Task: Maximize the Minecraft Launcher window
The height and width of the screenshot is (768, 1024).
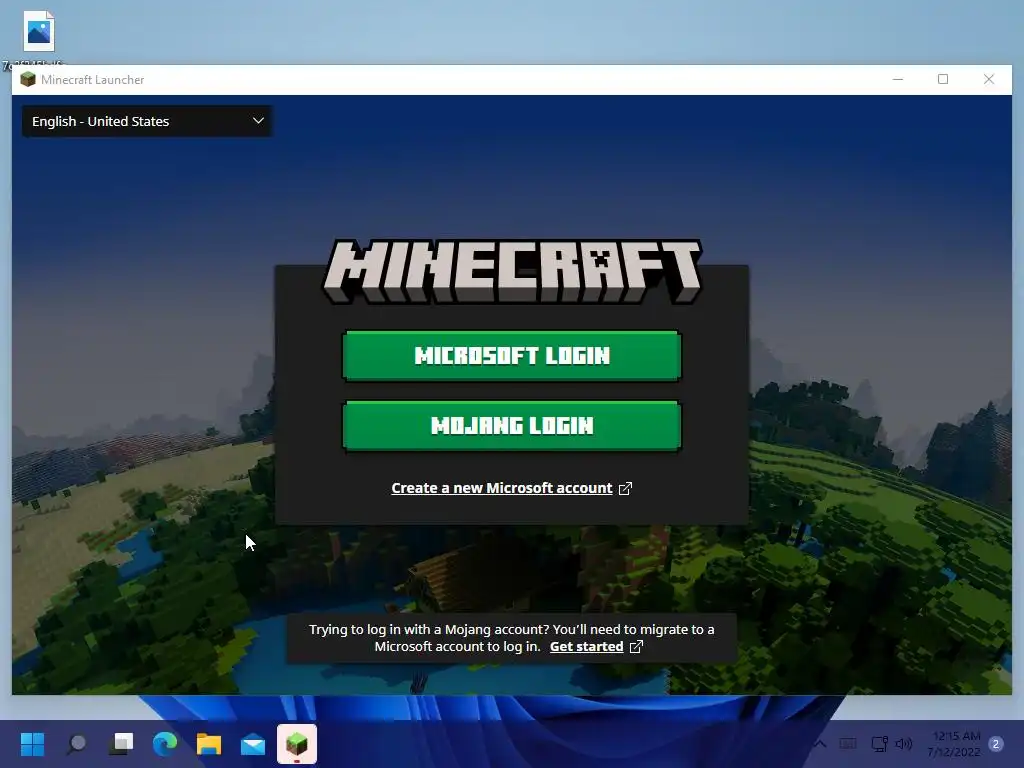Action: [x=943, y=80]
